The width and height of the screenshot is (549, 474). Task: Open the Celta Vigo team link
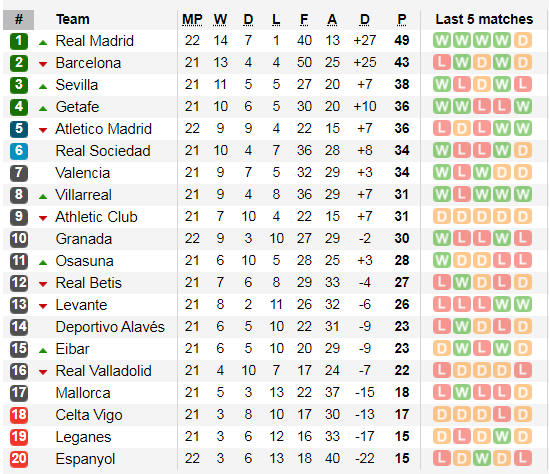point(89,415)
